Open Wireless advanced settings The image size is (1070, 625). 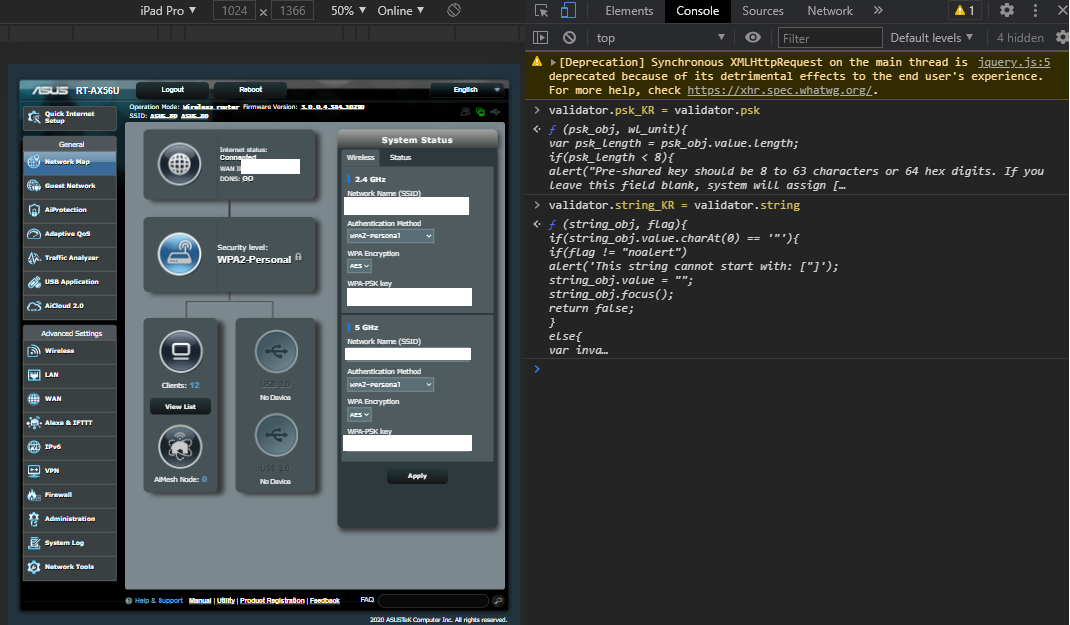pos(70,351)
